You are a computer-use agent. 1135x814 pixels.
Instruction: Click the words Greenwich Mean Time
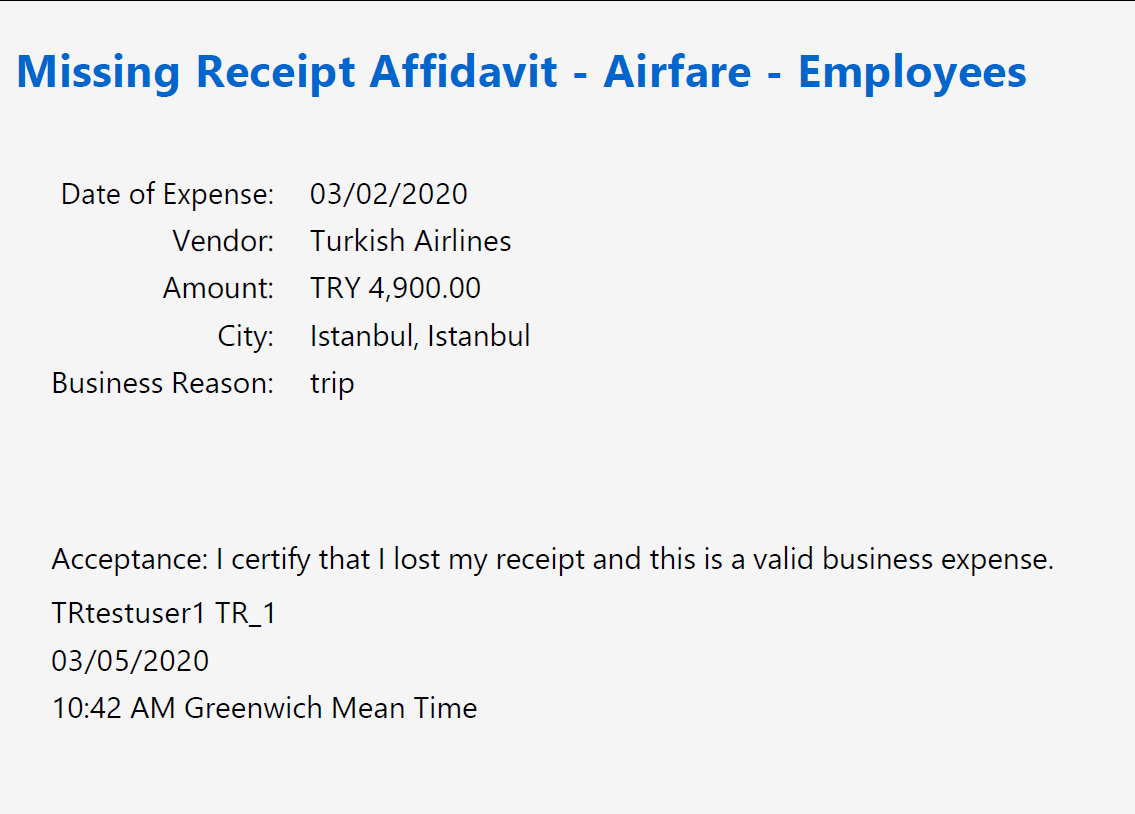331,708
